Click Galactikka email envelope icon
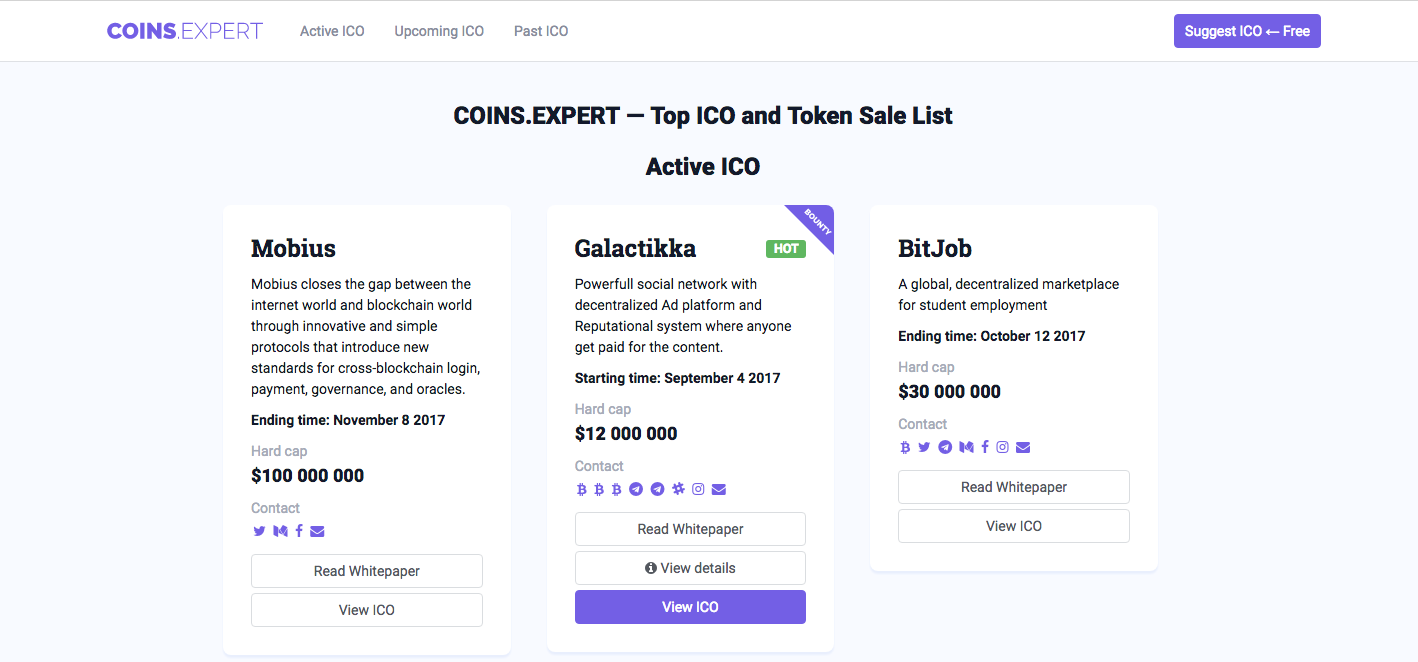Screen dimensions: 1418x662 coord(719,489)
